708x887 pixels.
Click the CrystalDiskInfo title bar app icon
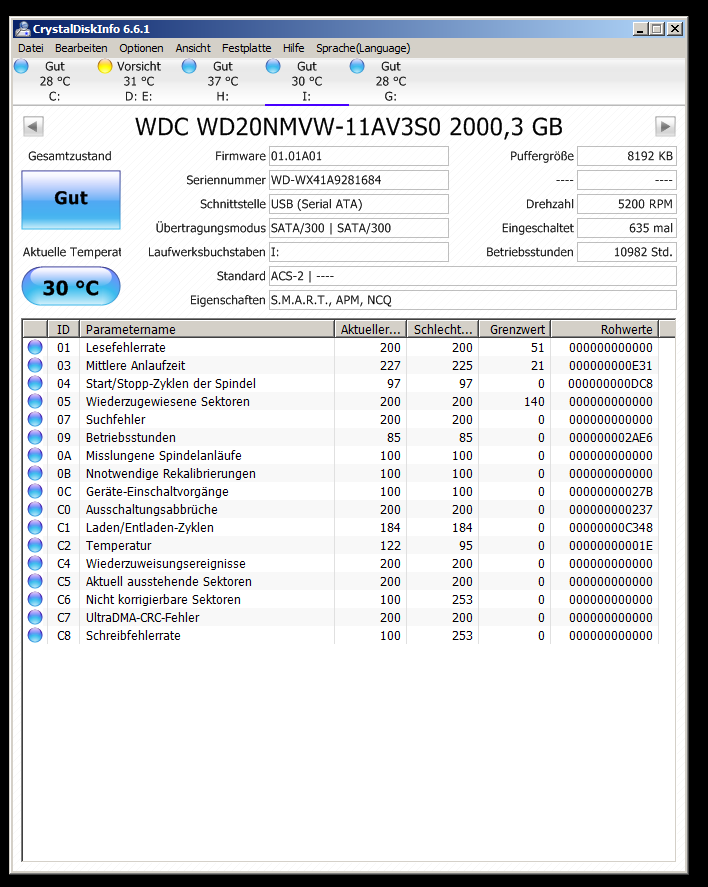coord(23,29)
